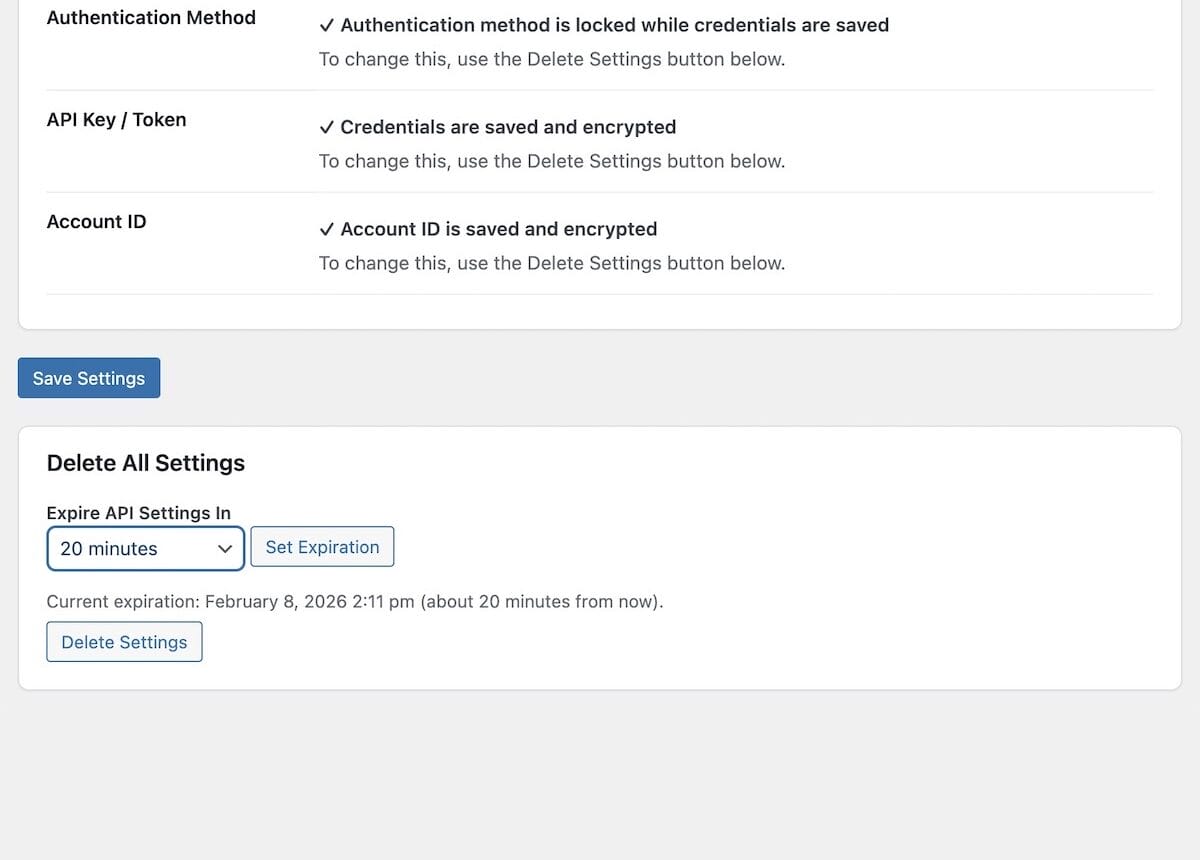
Task: Click the checkmark beside Account ID status
Action: point(327,228)
